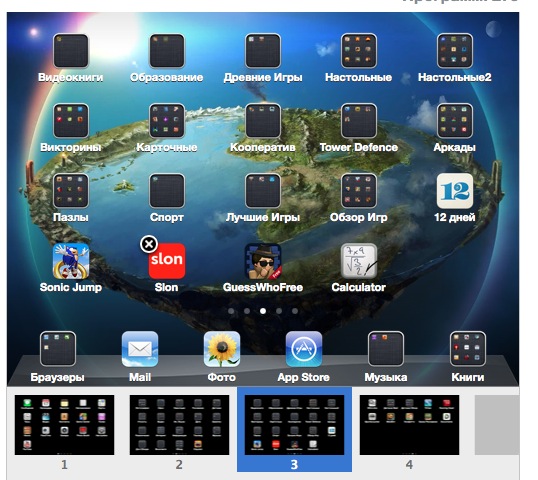Launch the Sonic Jump game
538x480 pixels.
[x=71, y=261]
